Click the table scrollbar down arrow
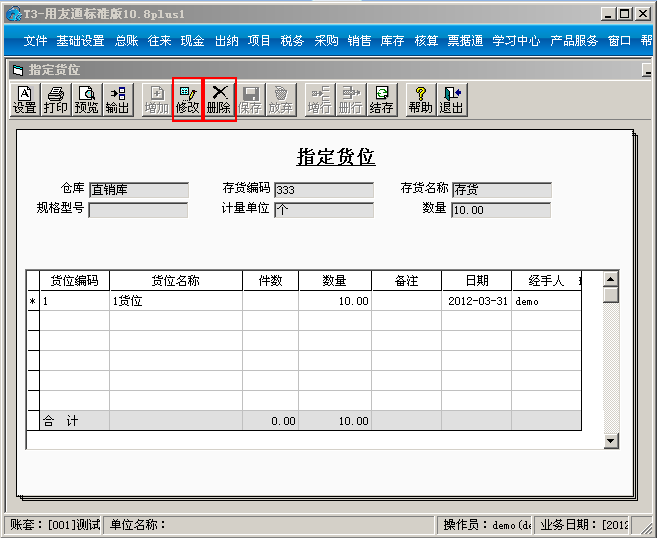 tap(611, 440)
